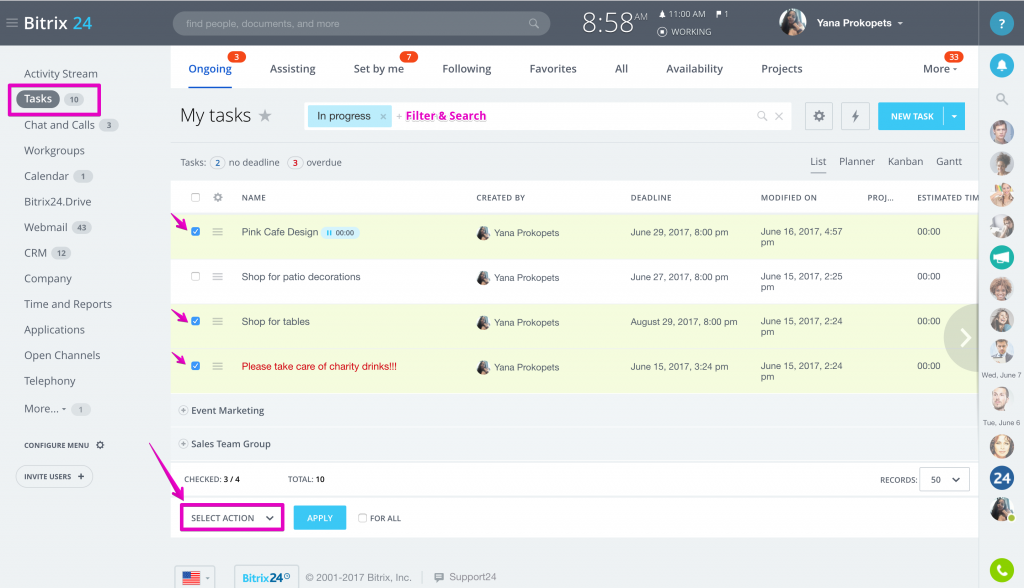Open the Please take care of charity drinks task

[x=319, y=367]
